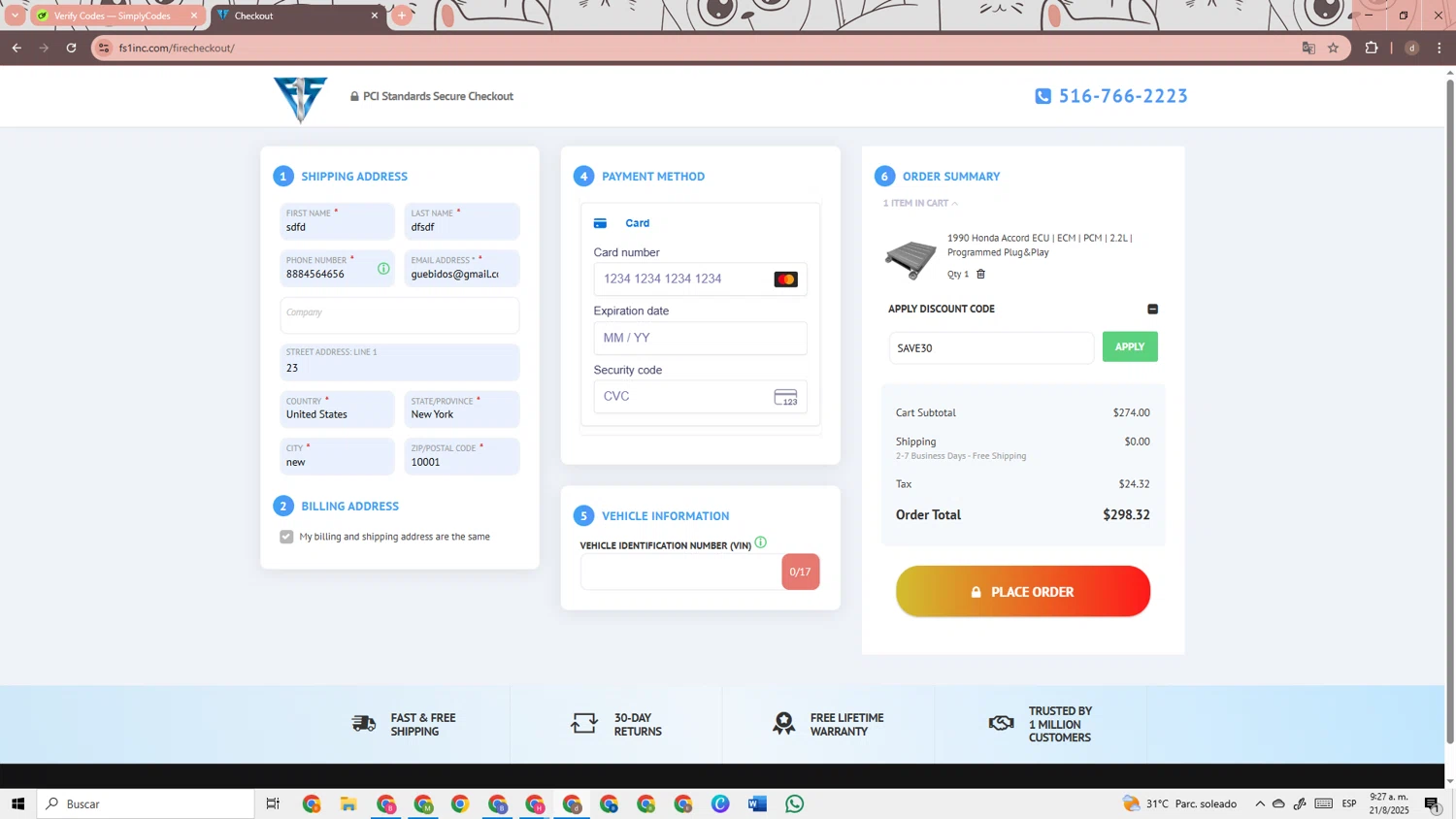Viewport: 1456px width, 819px height.
Task: Reload the checkout page
Action: [x=71, y=48]
